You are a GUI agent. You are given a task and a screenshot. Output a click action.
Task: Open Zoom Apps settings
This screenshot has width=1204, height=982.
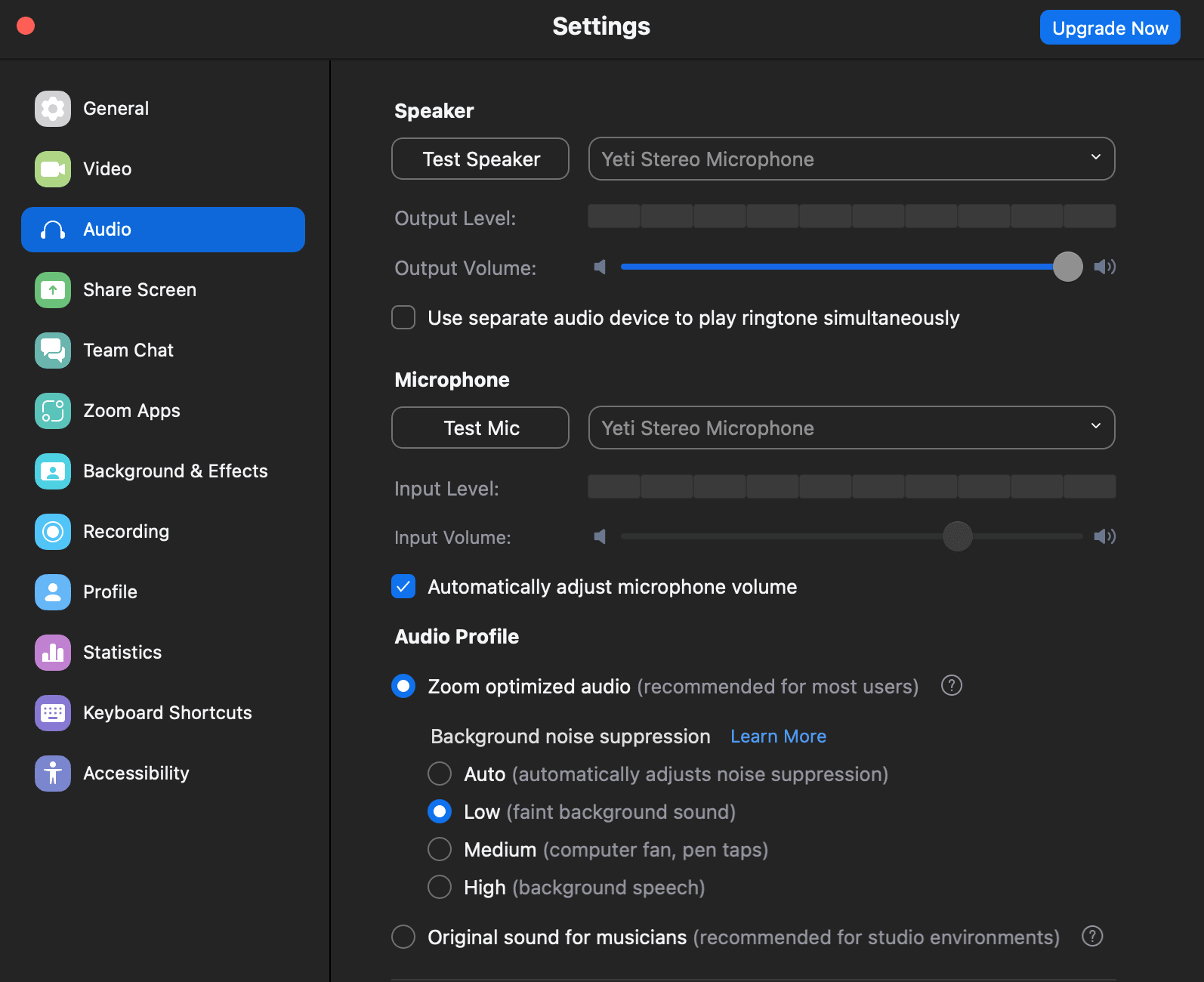point(163,411)
